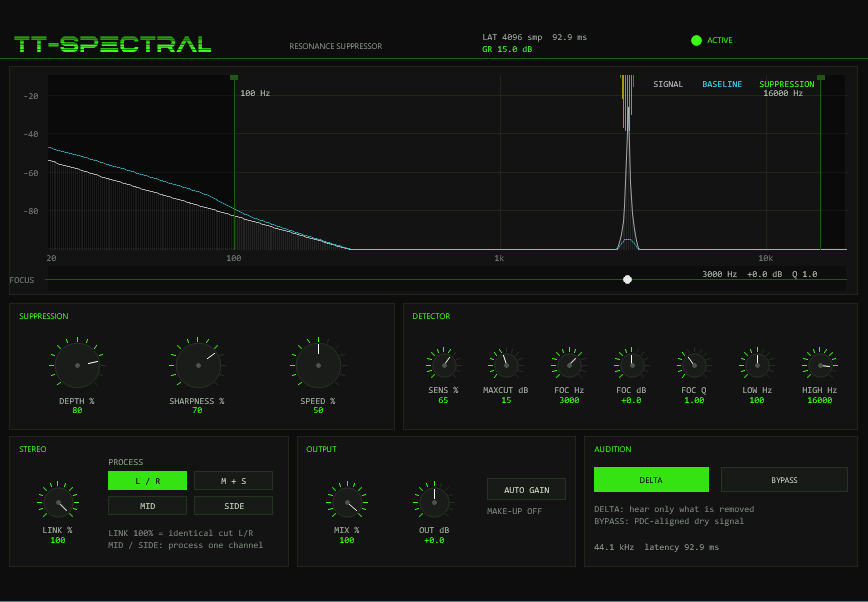Click the 44.1 kHz sample rate text
This screenshot has height=602, width=868.
tap(614, 547)
